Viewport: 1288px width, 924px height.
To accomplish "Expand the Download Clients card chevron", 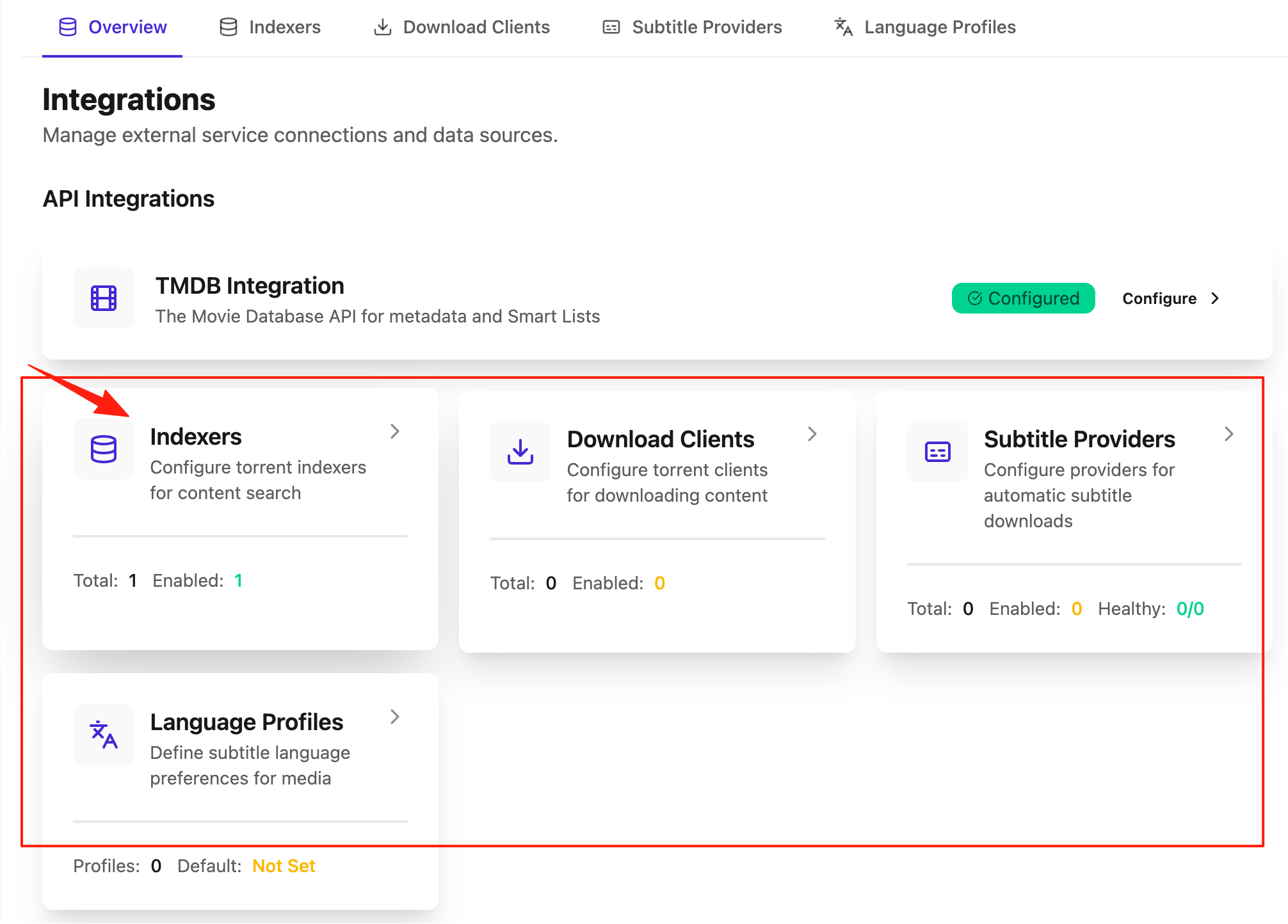I will pyautogui.click(x=812, y=434).
